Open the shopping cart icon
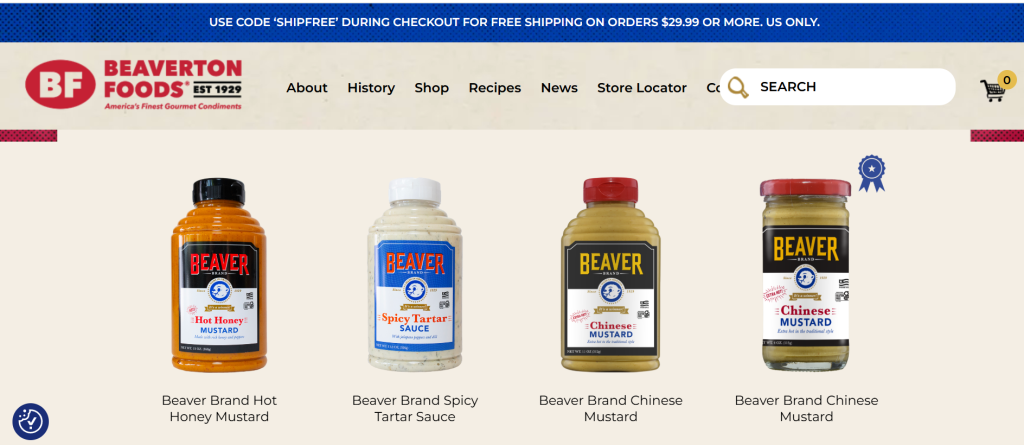This screenshot has height=445, width=1024. point(992,91)
